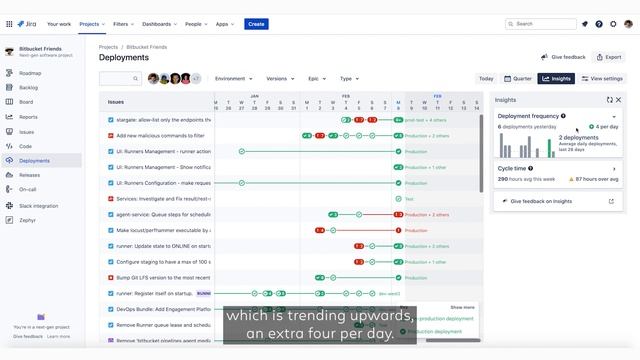The width and height of the screenshot is (640, 360).
Task: Open the notifications icon in top bar
Action: tap(585, 24)
